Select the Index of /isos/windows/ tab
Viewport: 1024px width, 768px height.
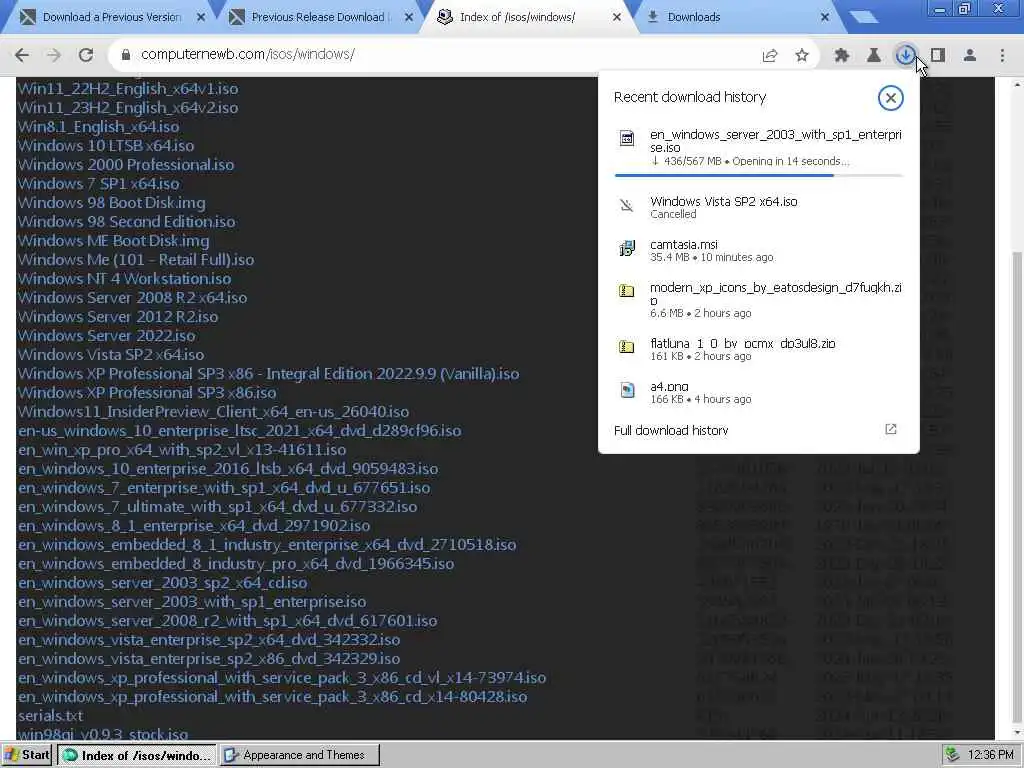[517, 17]
